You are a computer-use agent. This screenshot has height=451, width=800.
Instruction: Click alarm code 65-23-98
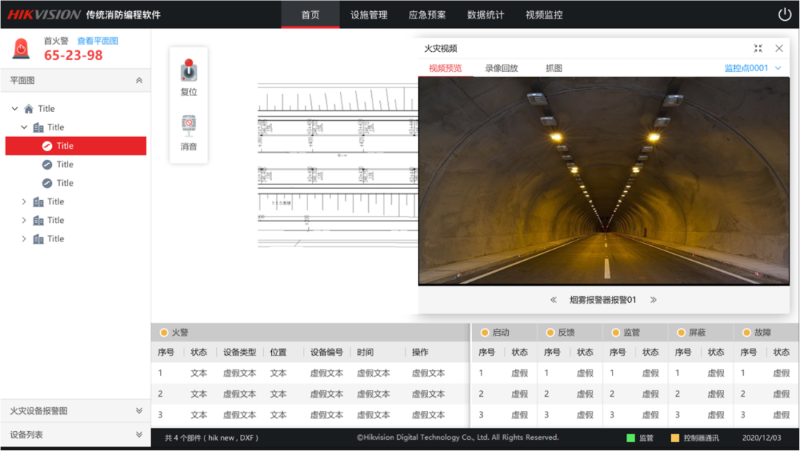click(x=73, y=56)
